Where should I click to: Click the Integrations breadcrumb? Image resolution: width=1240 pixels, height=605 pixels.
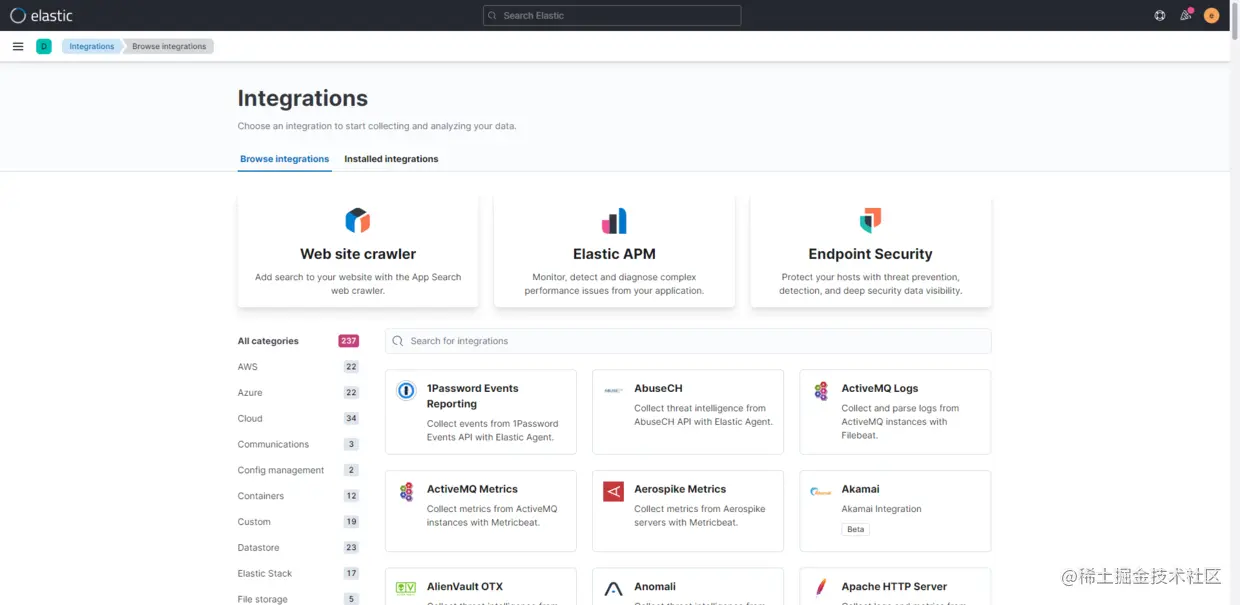(92, 46)
